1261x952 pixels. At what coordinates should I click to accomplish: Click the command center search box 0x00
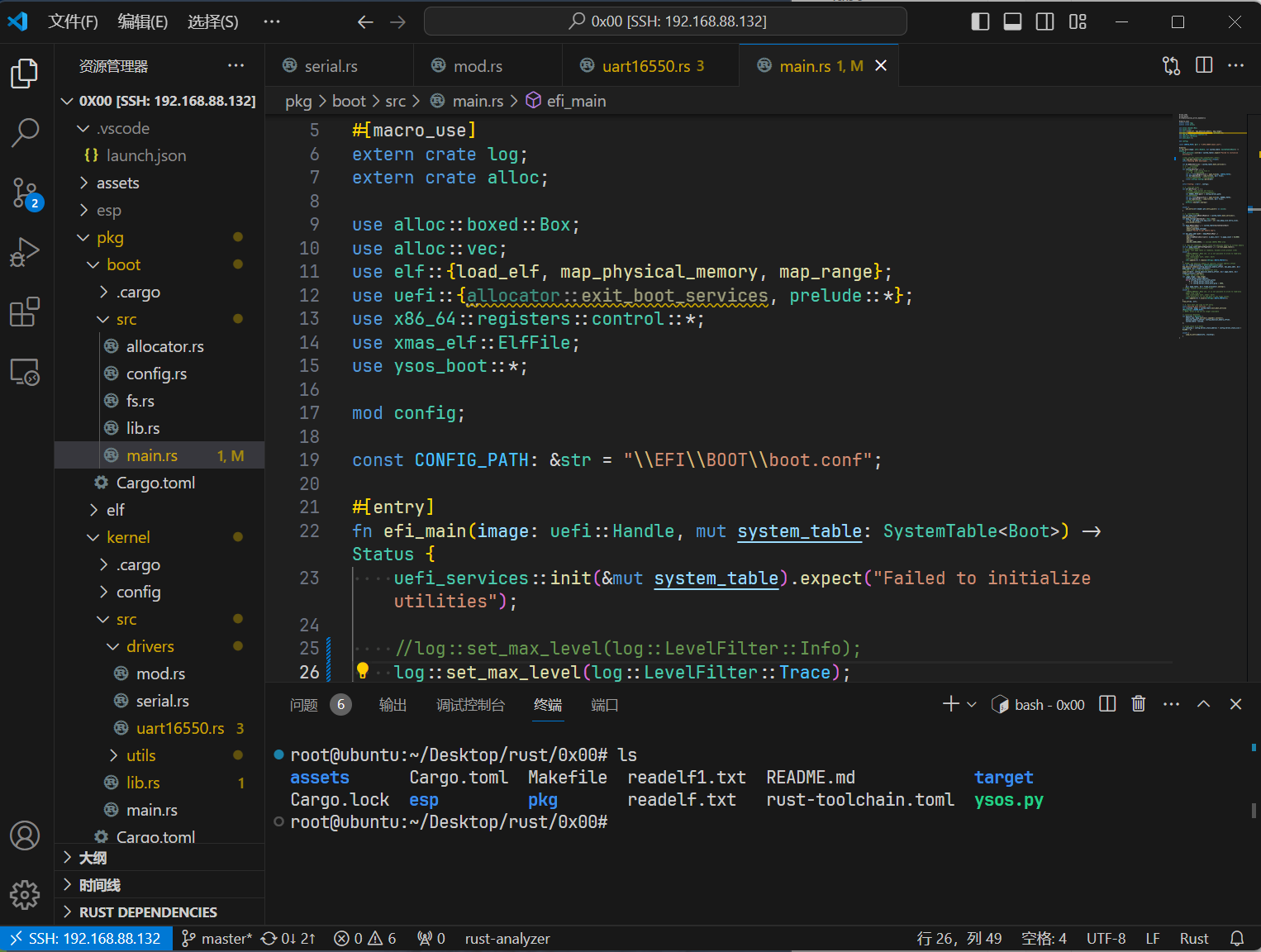[x=665, y=21]
